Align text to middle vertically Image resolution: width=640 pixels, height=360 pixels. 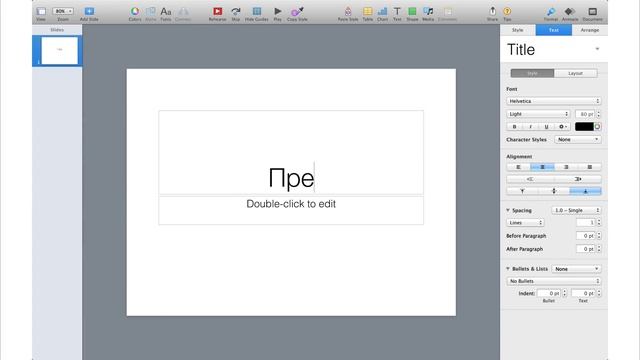pos(554,191)
